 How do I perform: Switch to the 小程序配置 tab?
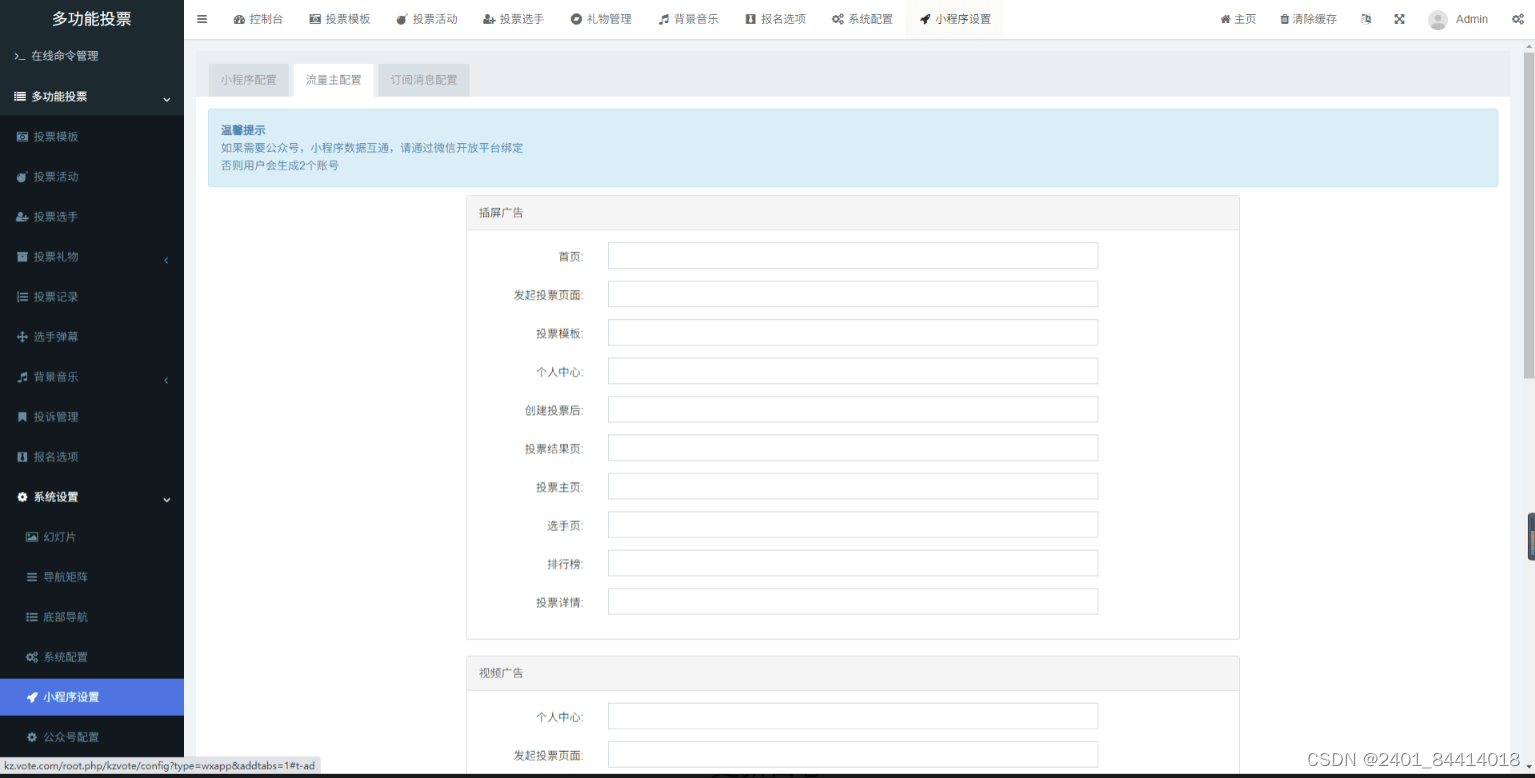tap(249, 80)
